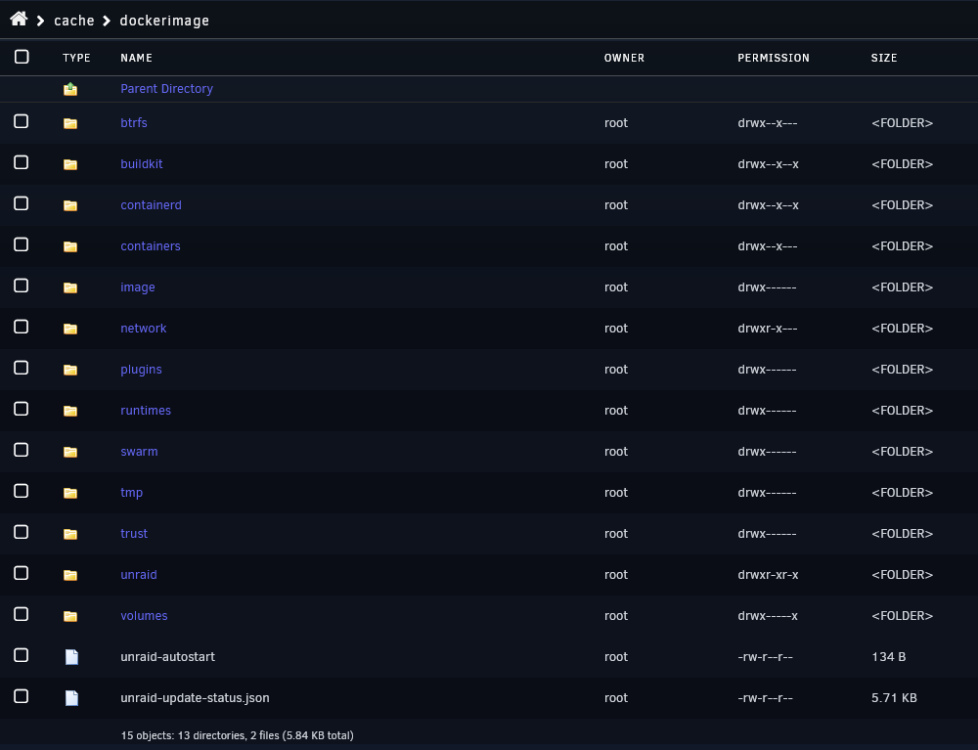Open the Parent Directory link

pyautogui.click(x=167, y=89)
